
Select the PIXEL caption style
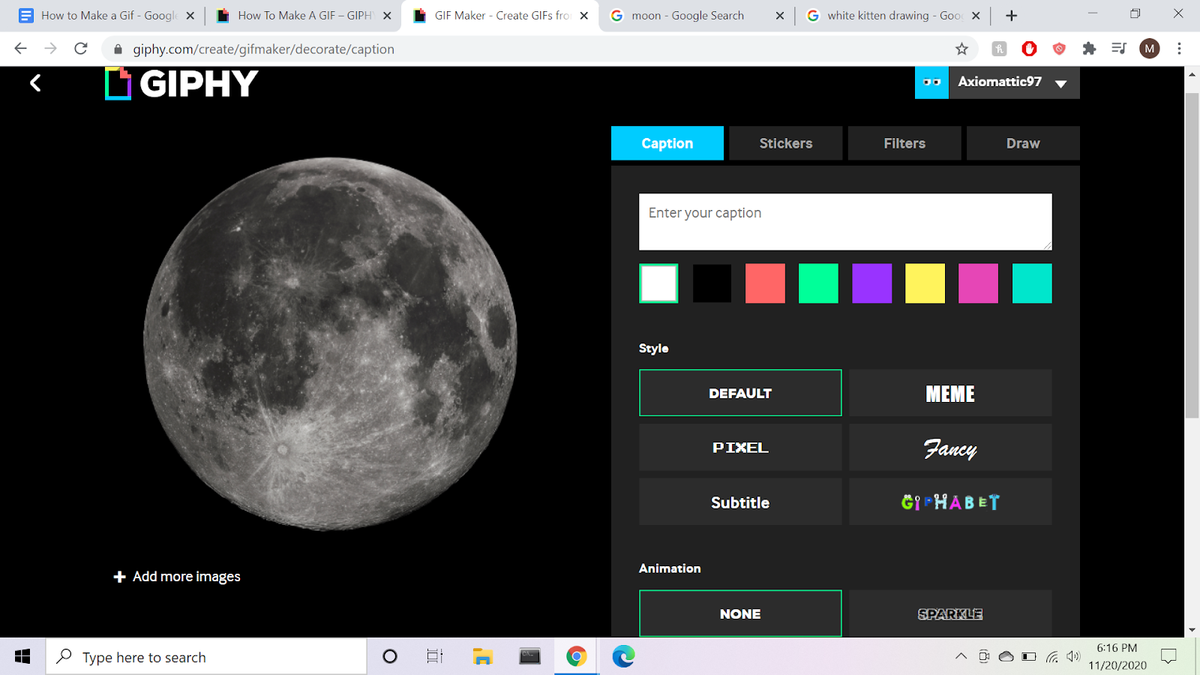click(x=740, y=447)
